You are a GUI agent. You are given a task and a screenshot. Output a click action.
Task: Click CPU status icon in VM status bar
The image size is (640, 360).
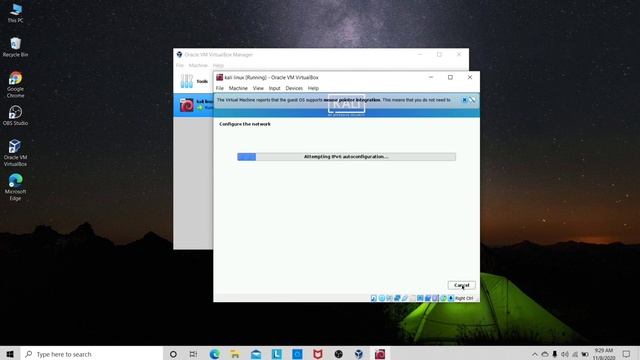tap(435, 298)
